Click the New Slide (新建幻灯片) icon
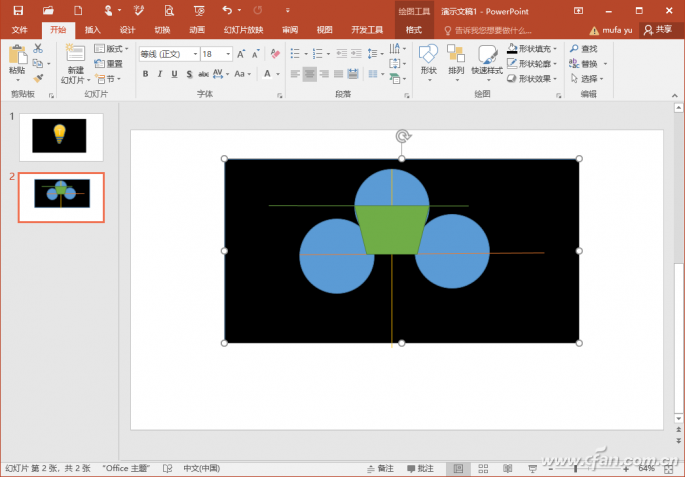 coord(76,55)
